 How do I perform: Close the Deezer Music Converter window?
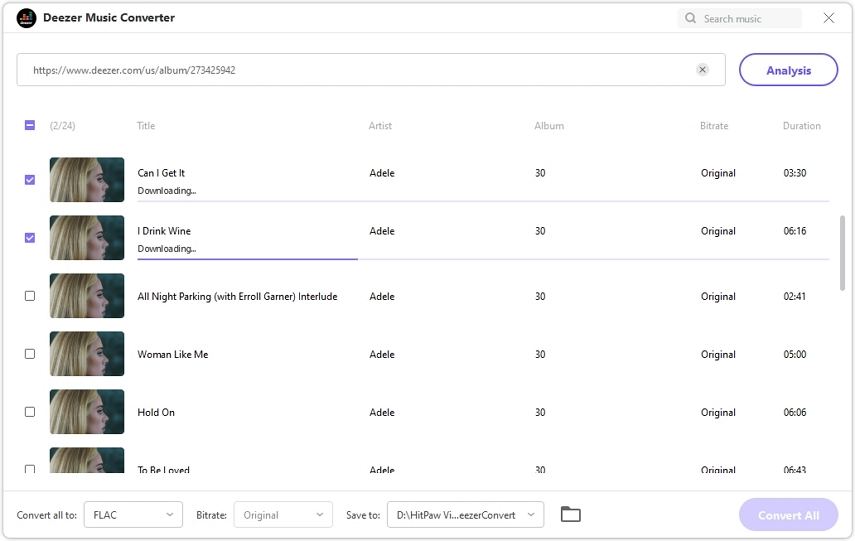[828, 18]
